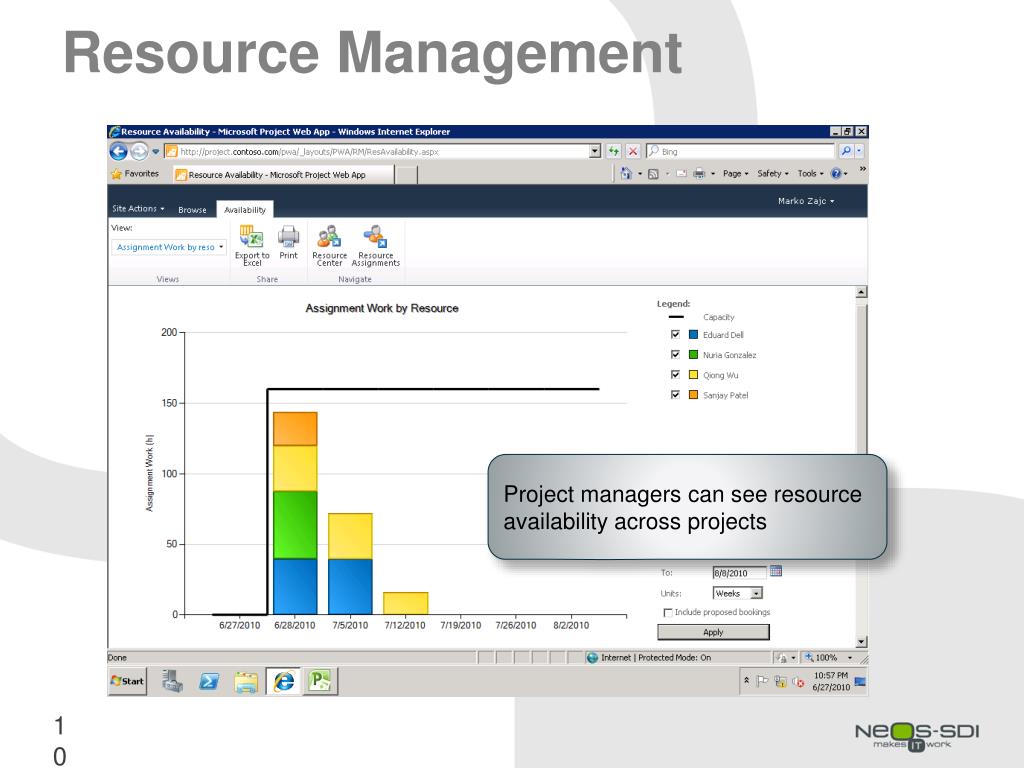Click the RSS Feeds icon
1024x768 pixels.
click(652, 174)
